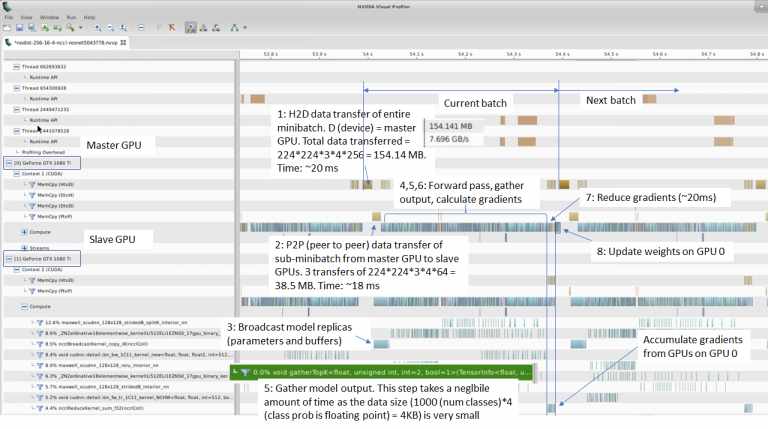
Task: Click the zoom in timeline magnifier icon
Action: click(98, 27)
